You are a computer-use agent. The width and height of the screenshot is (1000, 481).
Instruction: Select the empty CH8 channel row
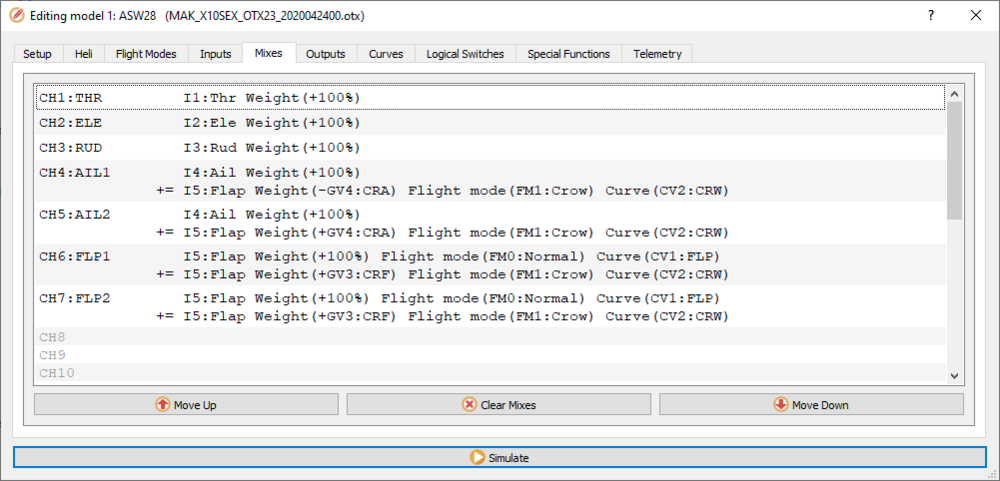pos(490,337)
